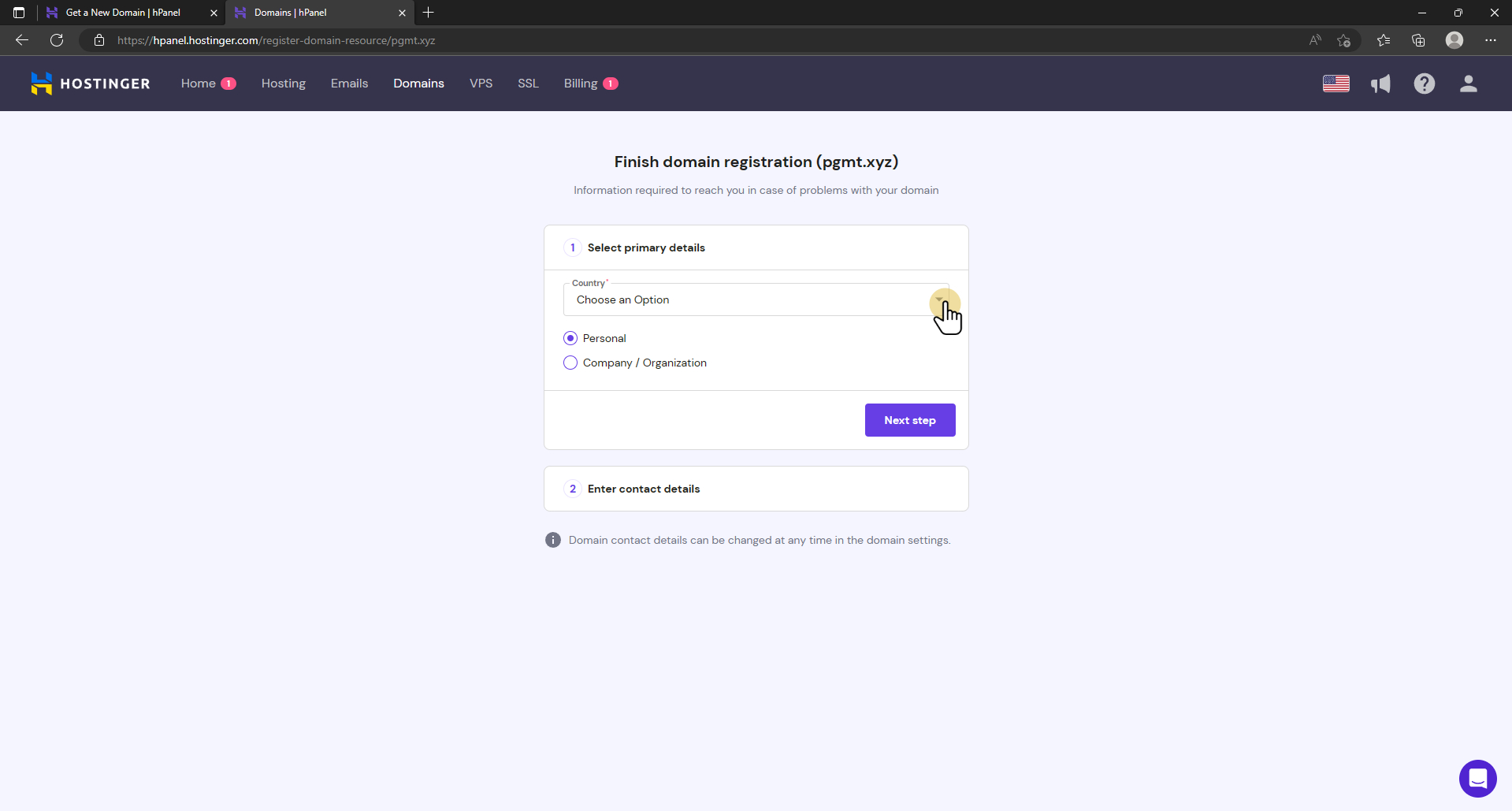Open announcements megaphone icon

(1380, 84)
